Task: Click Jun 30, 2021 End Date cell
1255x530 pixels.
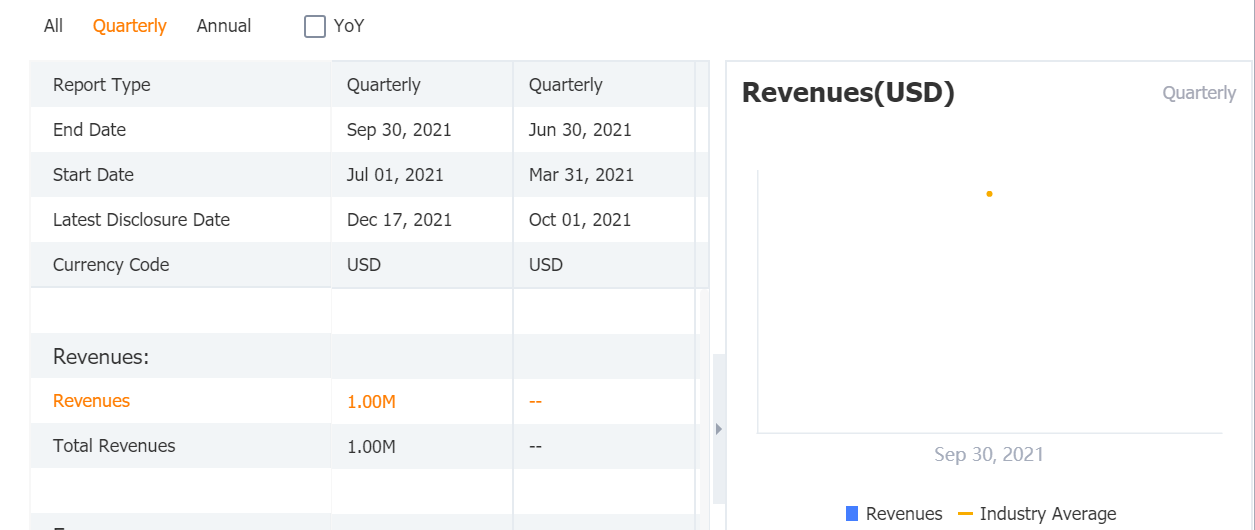Action: coord(580,130)
